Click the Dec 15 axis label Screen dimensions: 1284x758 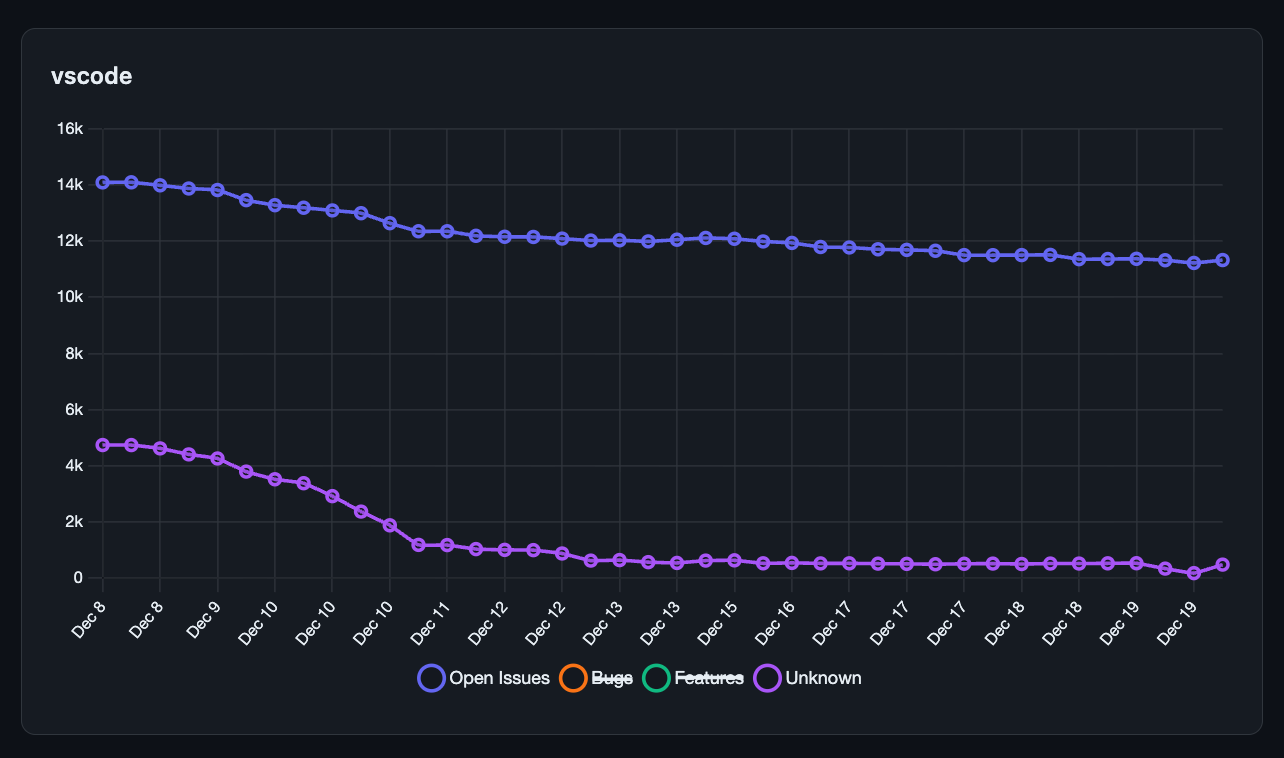coord(716,622)
